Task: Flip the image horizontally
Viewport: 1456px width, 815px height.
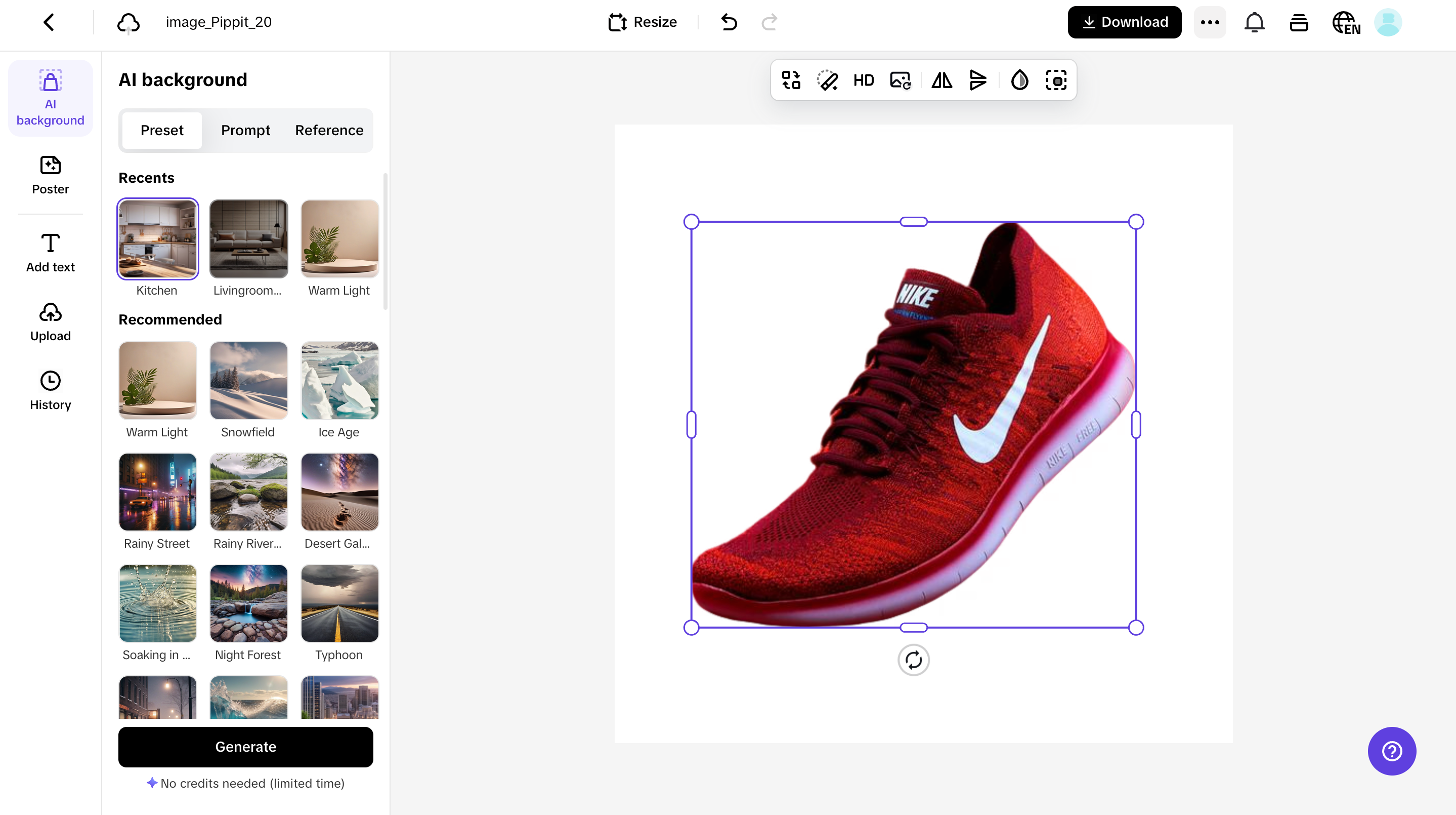Action: coord(941,80)
